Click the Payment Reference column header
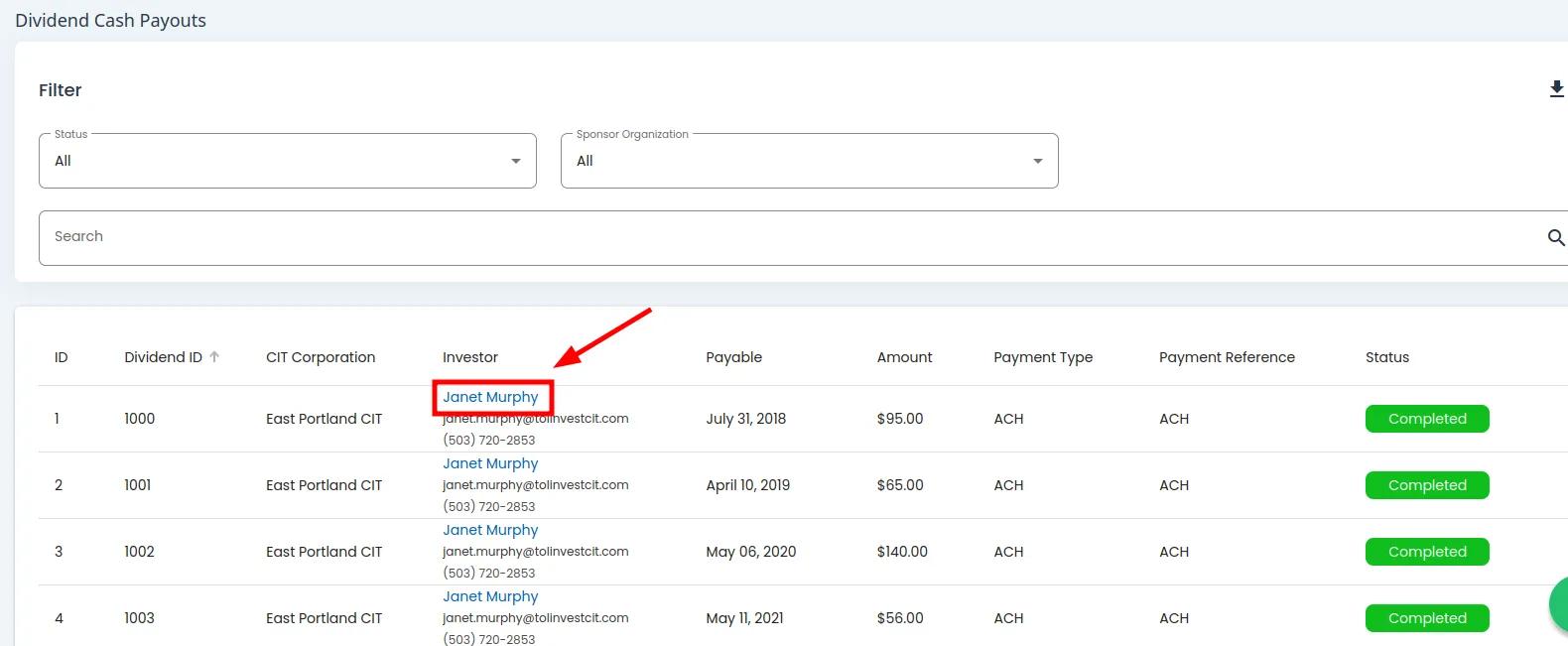Image resolution: width=1568 pixels, height=646 pixels. coord(1227,357)
